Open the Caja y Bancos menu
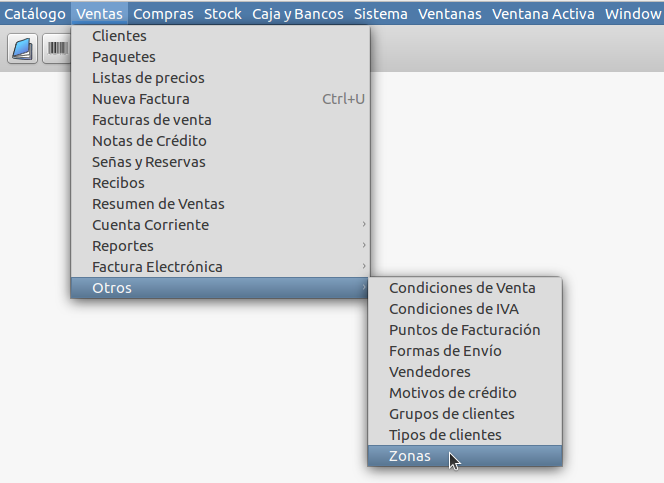 click(298, 14)
